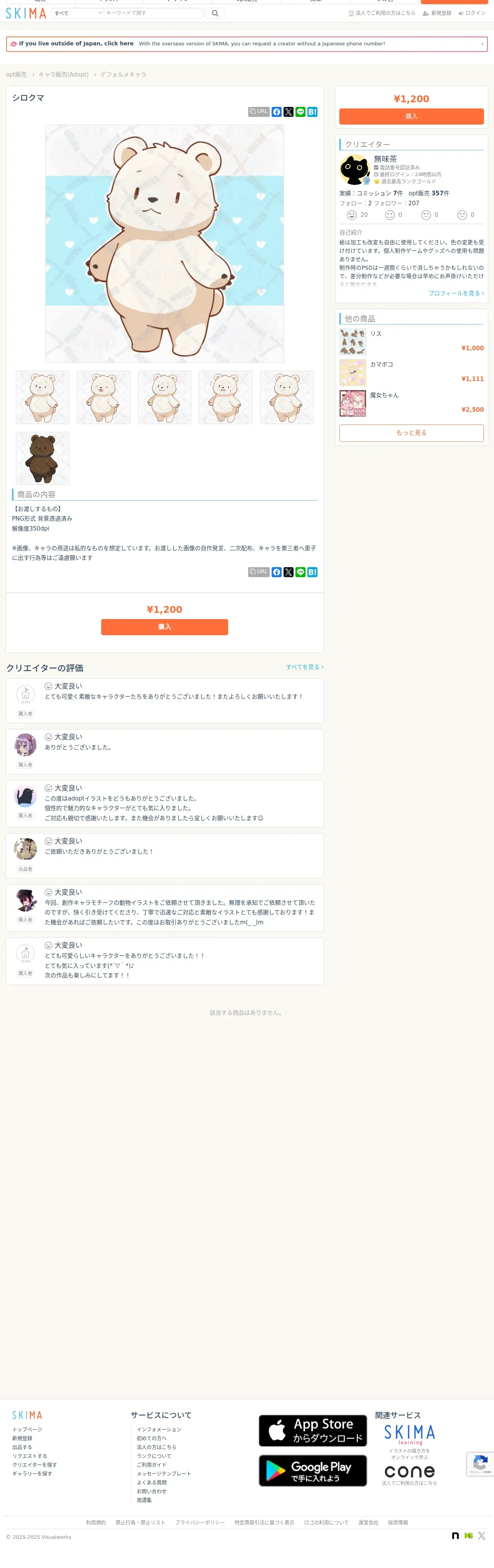Viewport: 494px width, 1568px height.
Task: Click the 購入 button in the price sidebar
Action: pos(412,116)
